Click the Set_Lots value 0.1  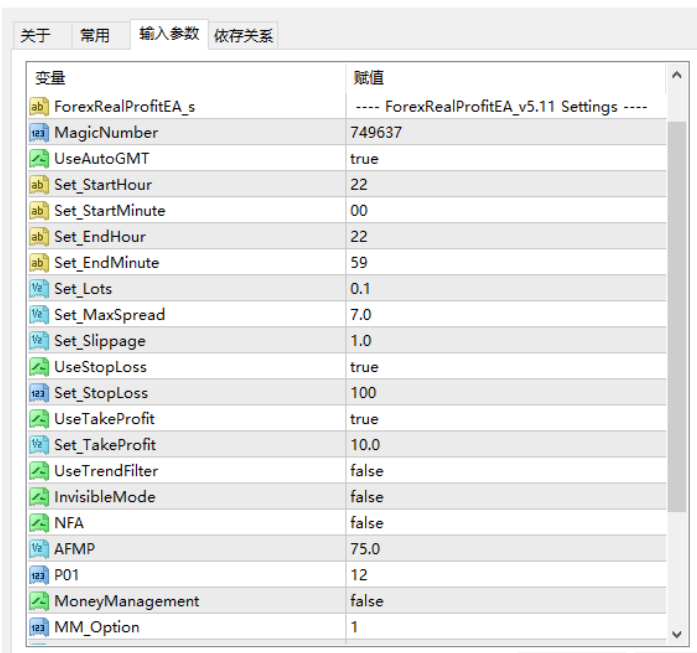pyautogui.click(x=360, y=288)
